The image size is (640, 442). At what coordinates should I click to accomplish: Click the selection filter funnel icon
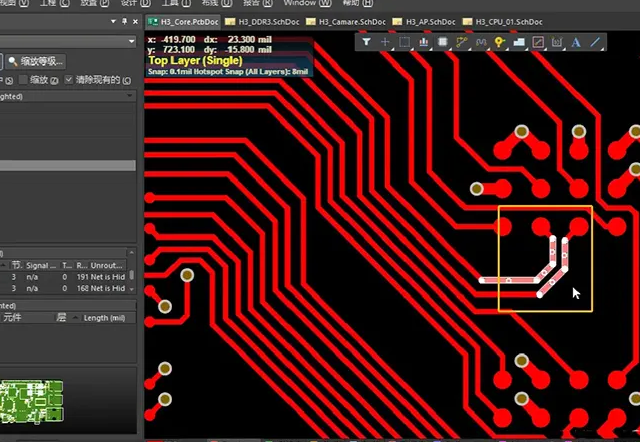(x=367, y=43)
